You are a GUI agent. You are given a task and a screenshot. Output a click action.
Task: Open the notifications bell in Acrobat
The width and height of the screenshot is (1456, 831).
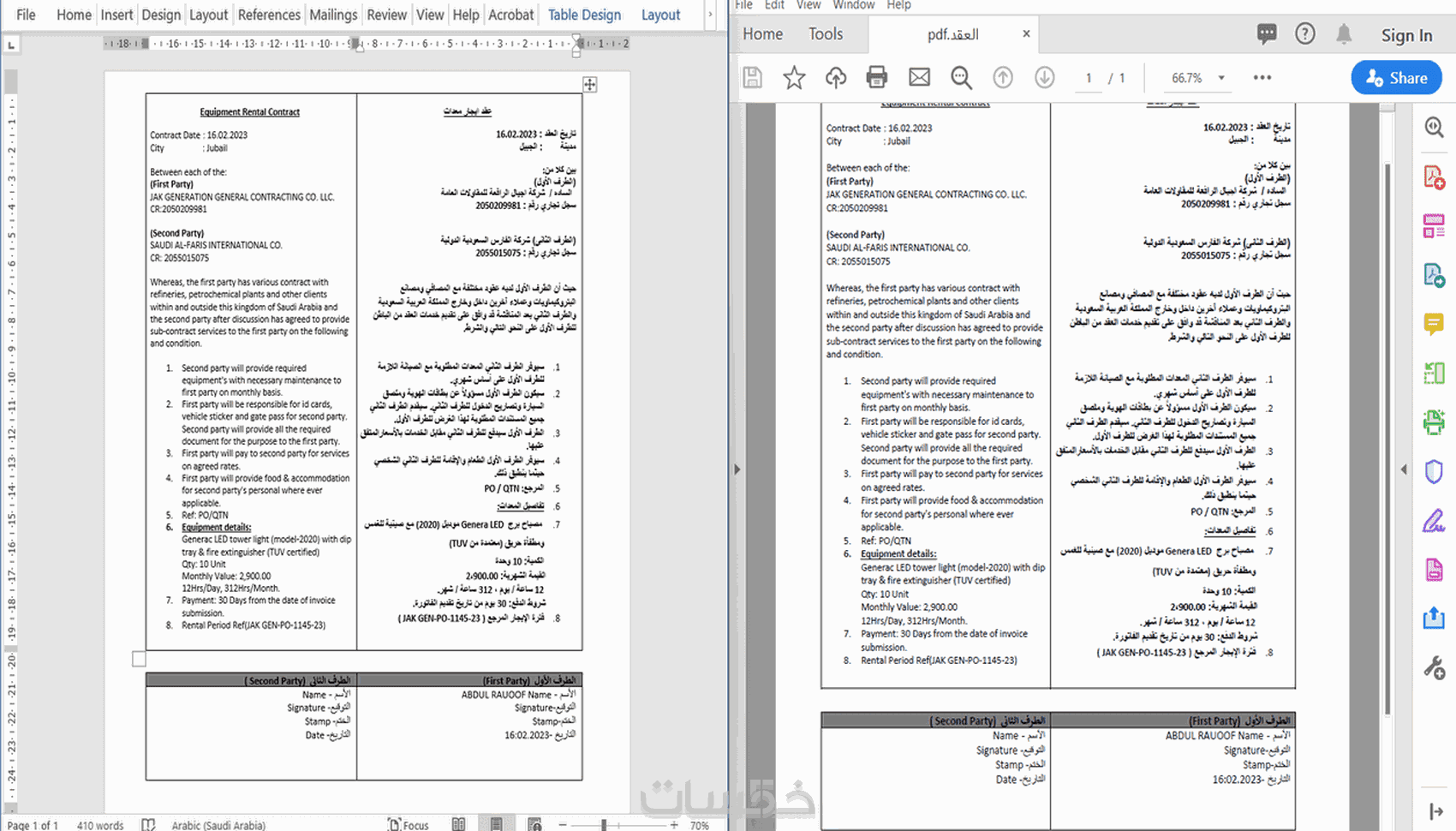click(x=1344, y=34)
